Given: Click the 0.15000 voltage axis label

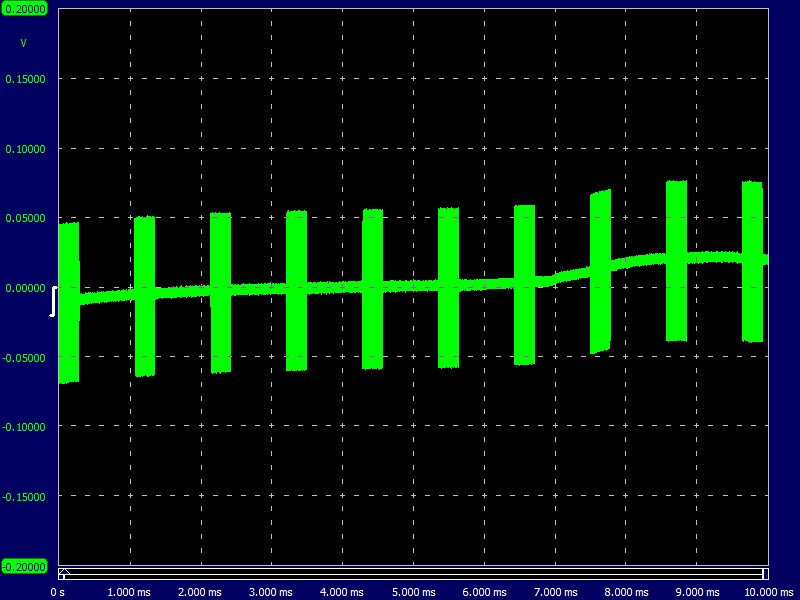Looking at the screenshot, I should pyautogui.click(x=25, y=79).
